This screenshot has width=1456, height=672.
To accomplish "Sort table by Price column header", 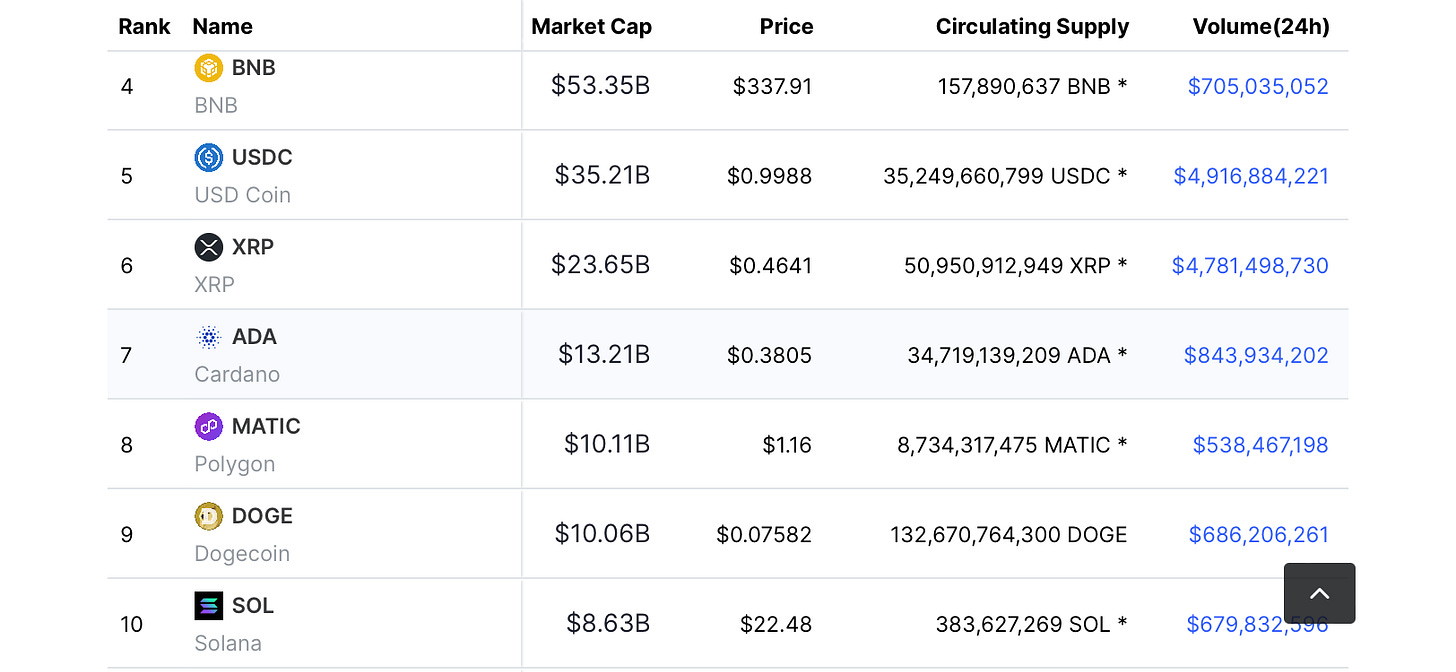I will click(x=786, y=27).
